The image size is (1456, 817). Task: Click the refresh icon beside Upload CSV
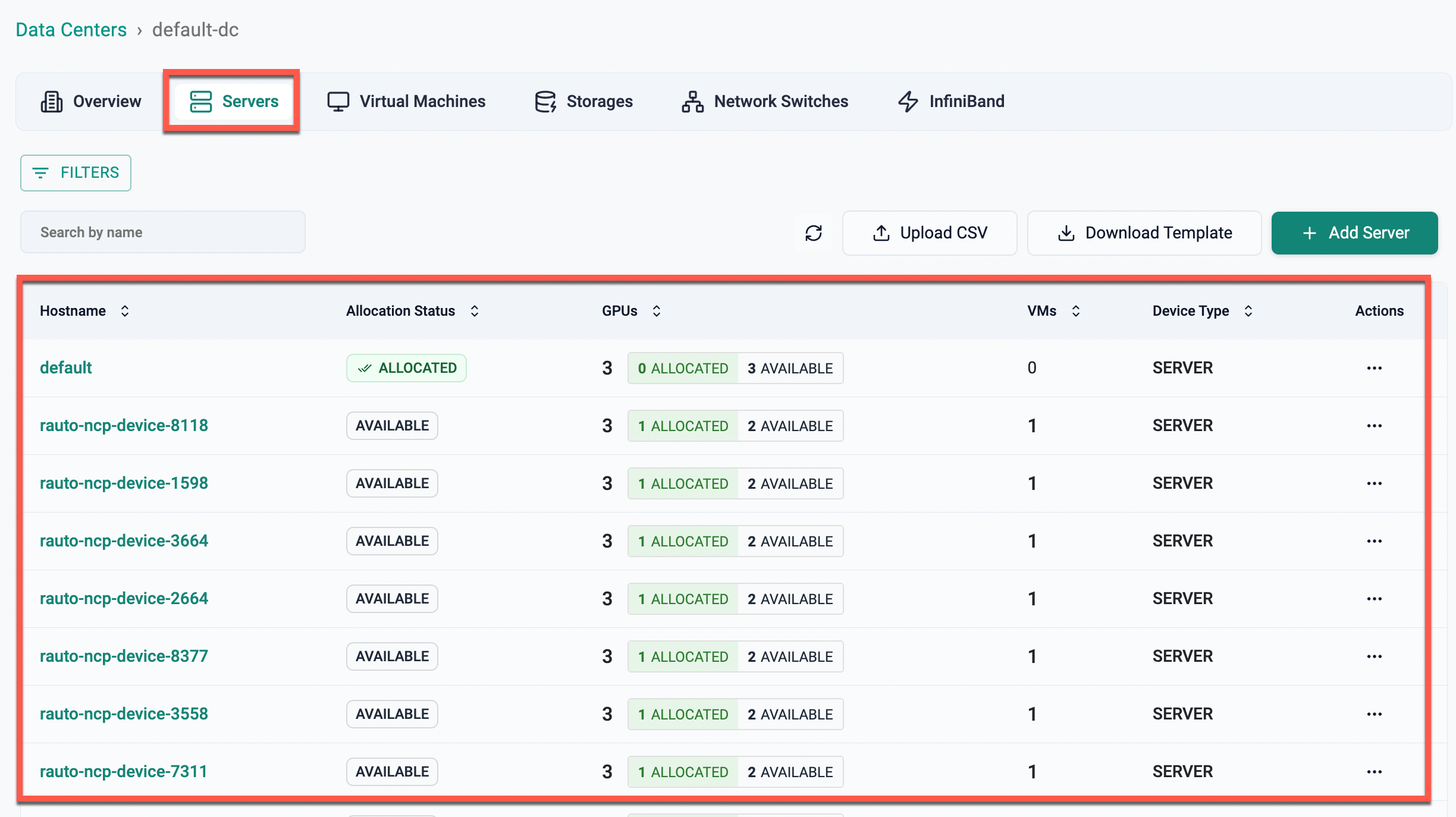814,233
